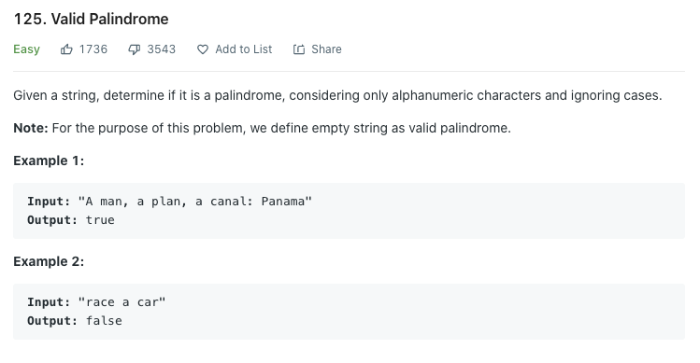Viewport: 700px width, 363px height.
Task: Click the "race a car" input string
Action: point(122,302)
